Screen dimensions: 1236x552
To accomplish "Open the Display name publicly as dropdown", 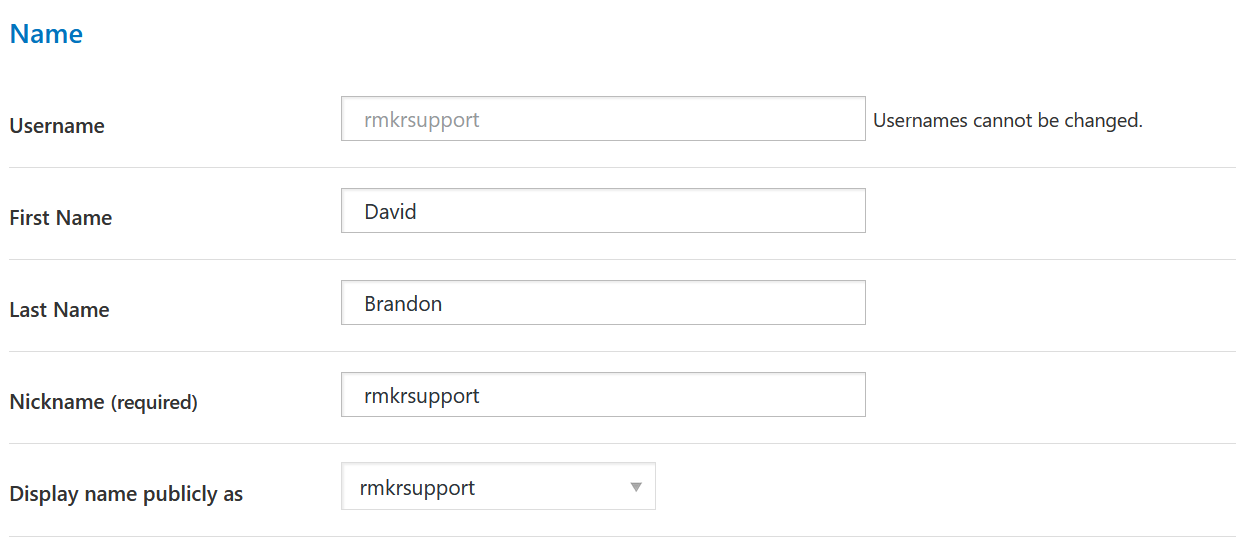I will coord(497,487).
